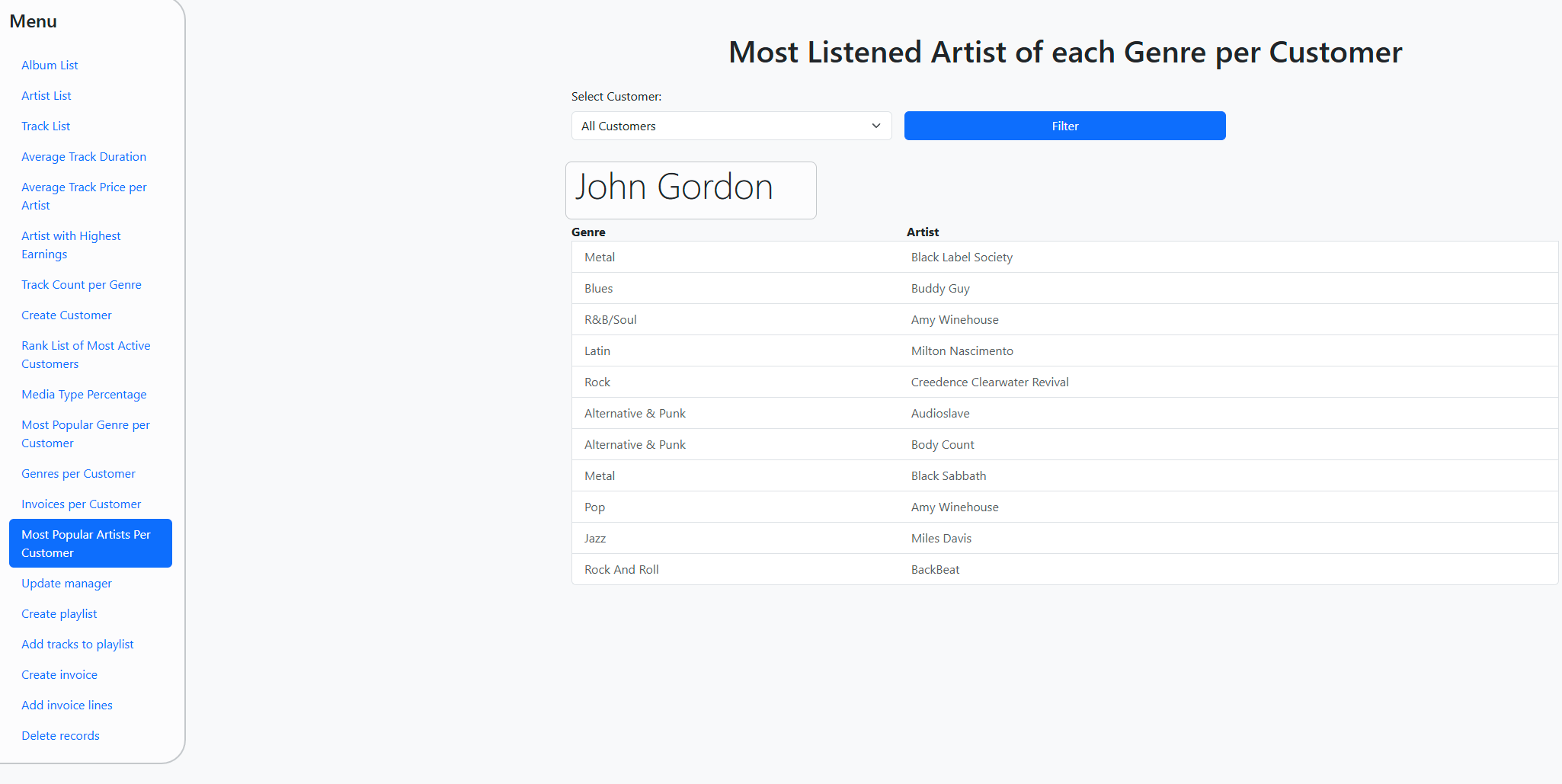Open Rank List of Most Active Customers
Viewport: 1562px width, 784px height.
(85, 354)
